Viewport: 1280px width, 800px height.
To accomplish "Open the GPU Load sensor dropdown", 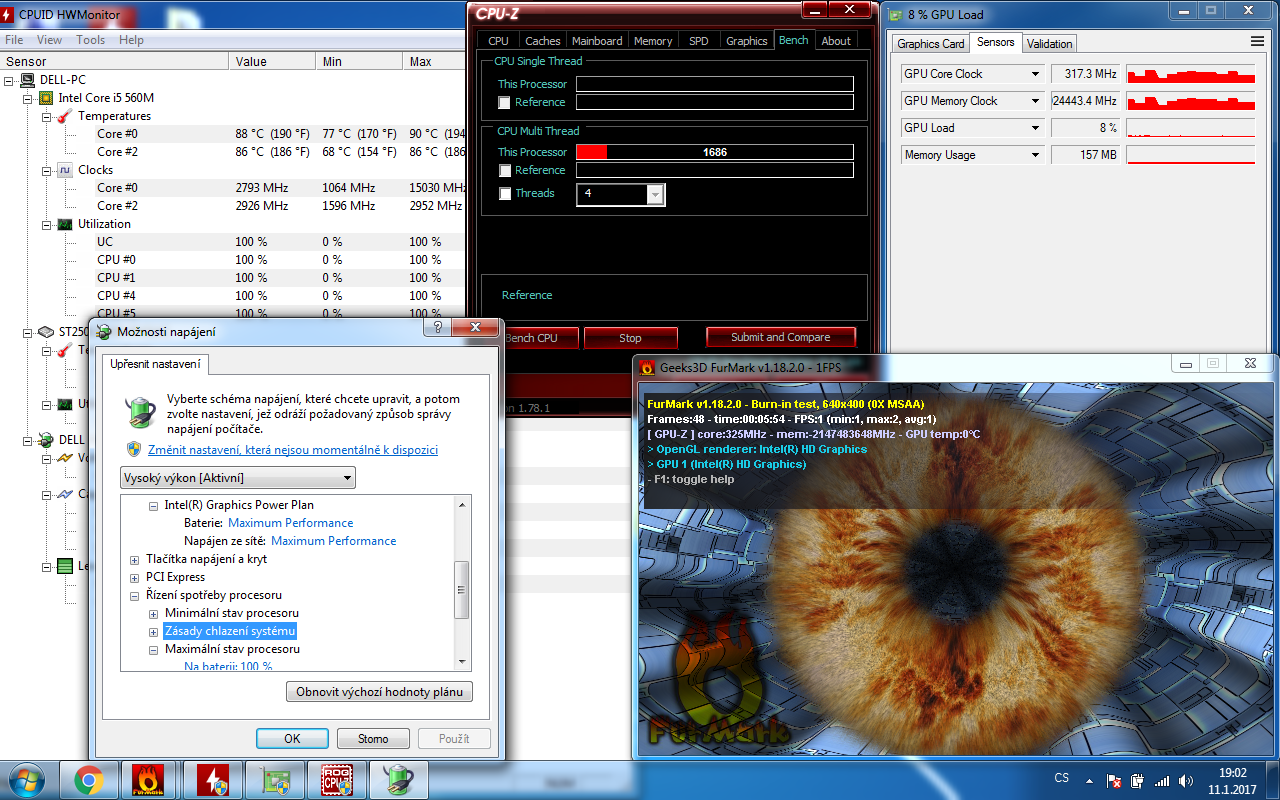I will 1035,128.
